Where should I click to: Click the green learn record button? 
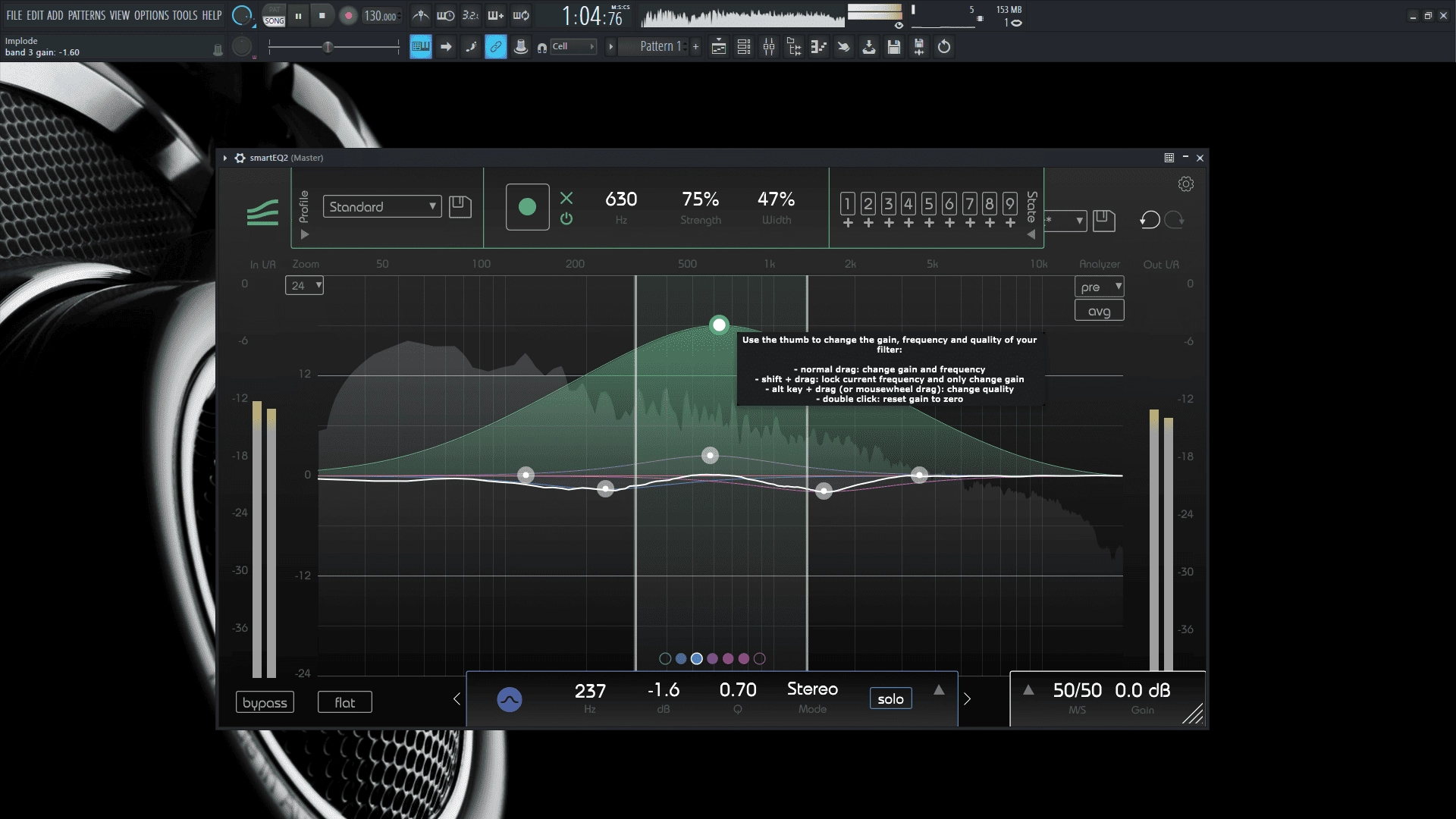pyautogui.click(x=527, y=207)
